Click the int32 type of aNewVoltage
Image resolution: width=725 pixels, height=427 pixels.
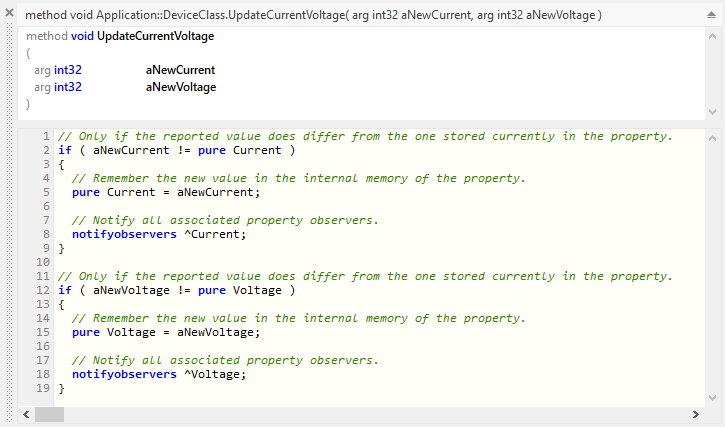[68, 87]
